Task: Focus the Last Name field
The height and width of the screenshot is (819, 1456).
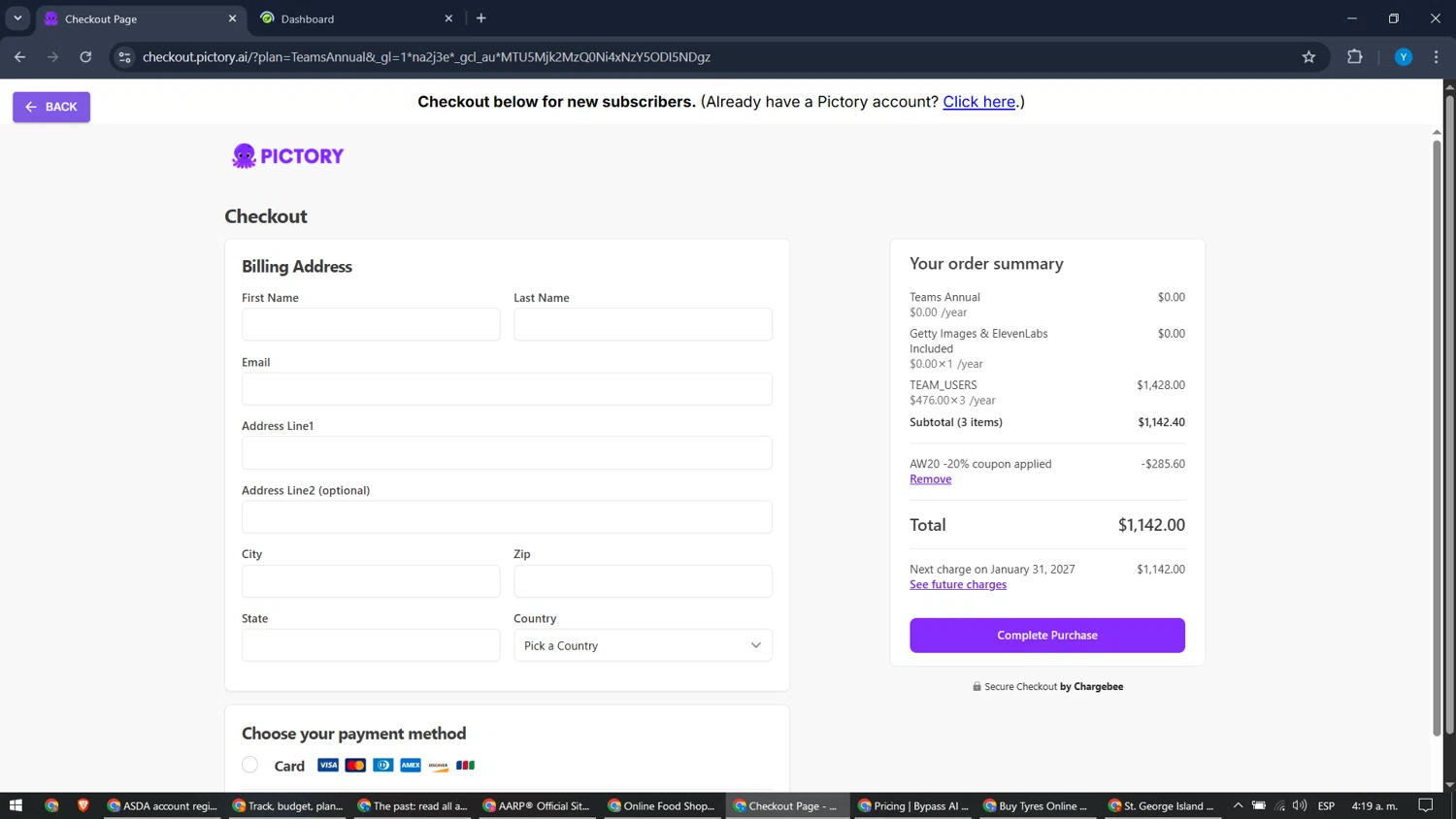Action: (x=643, y=324)
